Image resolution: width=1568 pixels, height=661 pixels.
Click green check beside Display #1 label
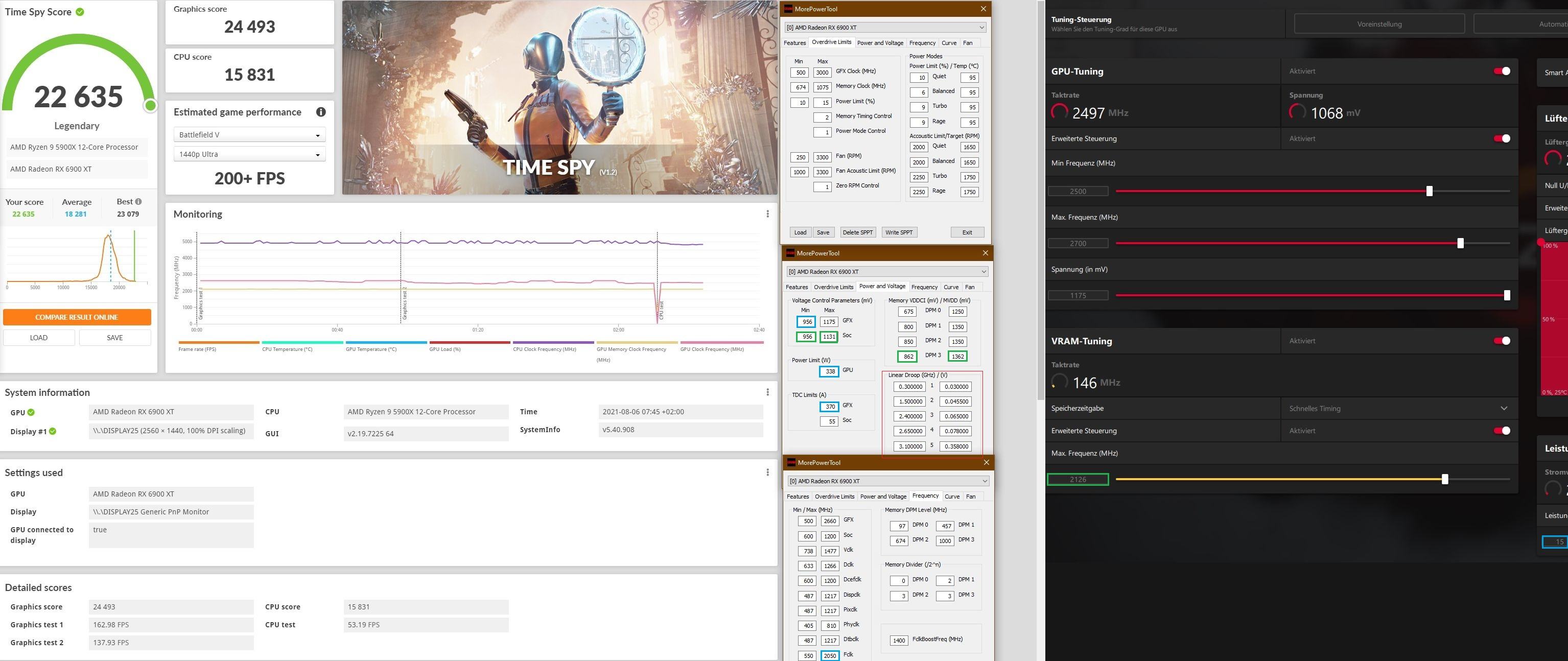(x=53, y=432)
